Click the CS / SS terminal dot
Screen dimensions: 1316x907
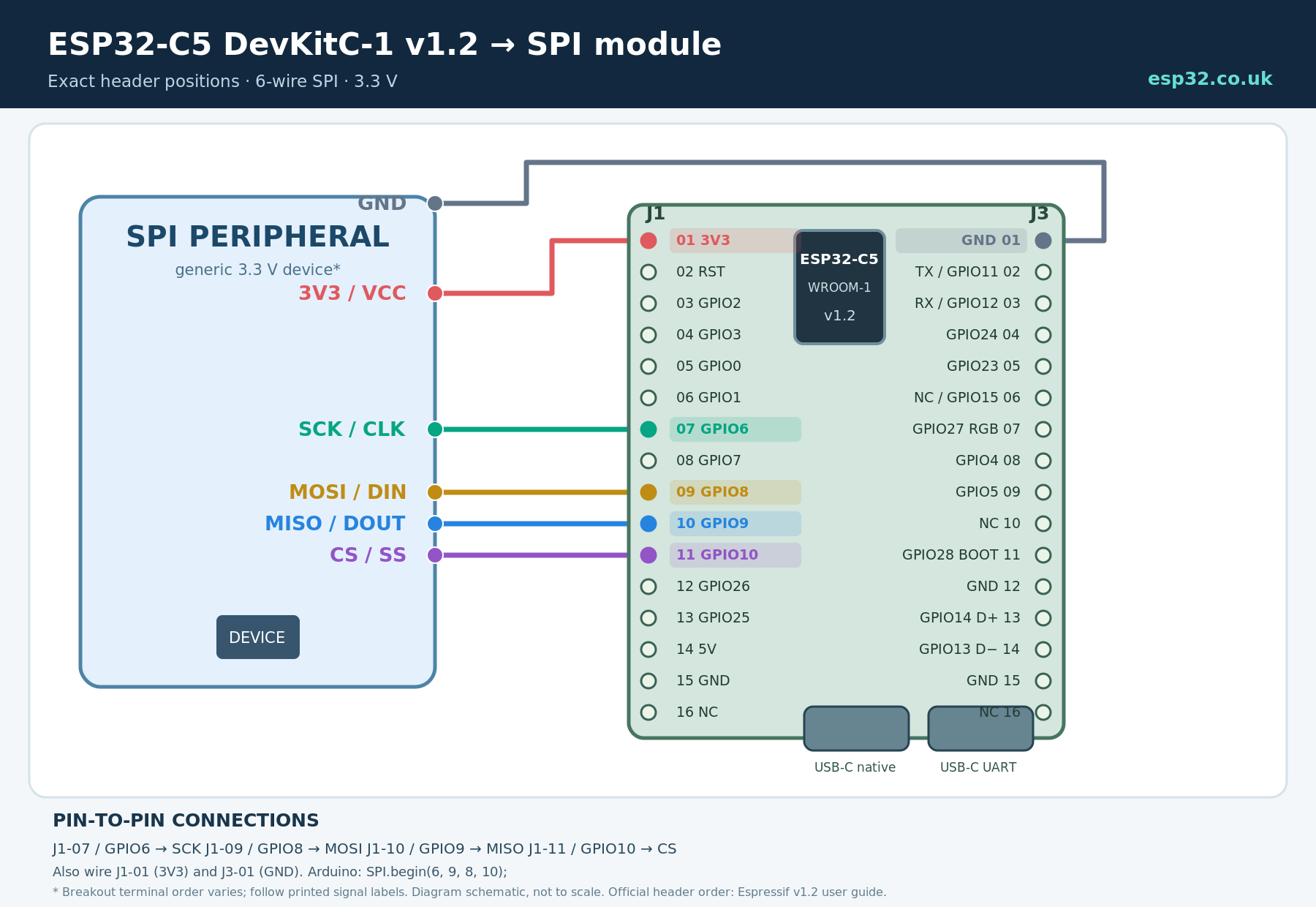pyautogui.click(x=435, y=555)
